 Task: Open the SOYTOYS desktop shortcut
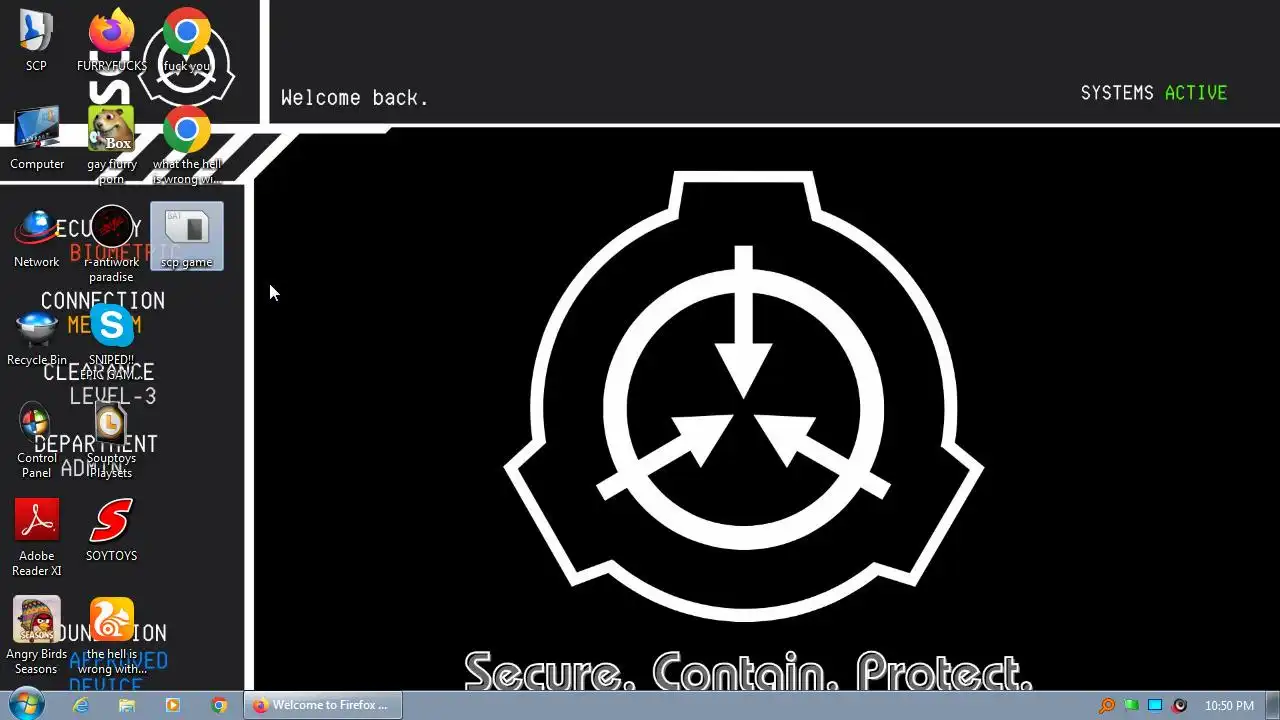pos(111,530)
